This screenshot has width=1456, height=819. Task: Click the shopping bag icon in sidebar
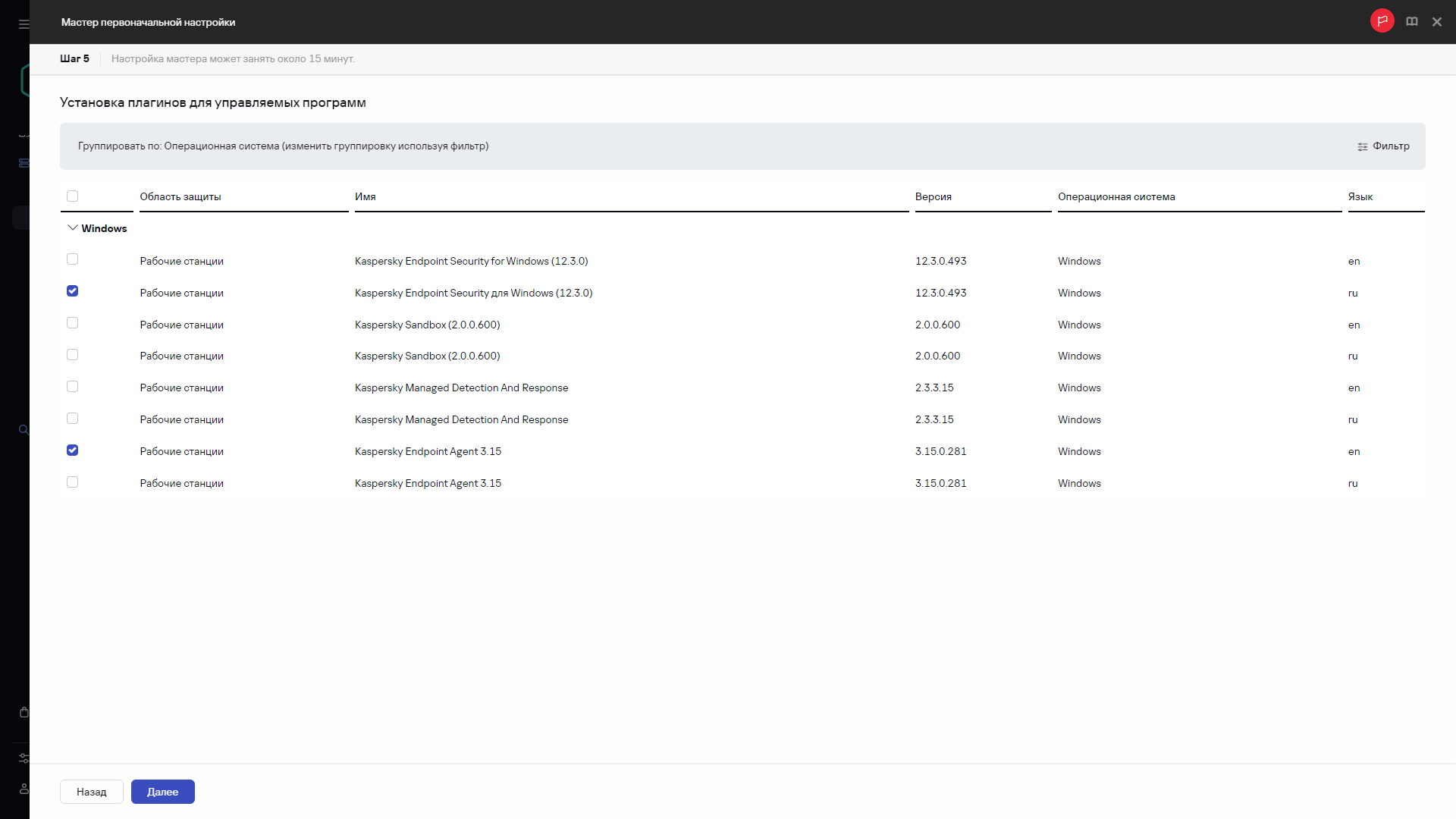click(x=24, y=712)
